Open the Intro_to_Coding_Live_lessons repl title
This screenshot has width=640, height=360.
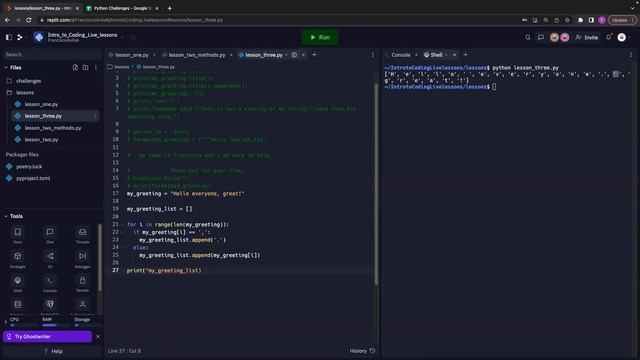82,35
